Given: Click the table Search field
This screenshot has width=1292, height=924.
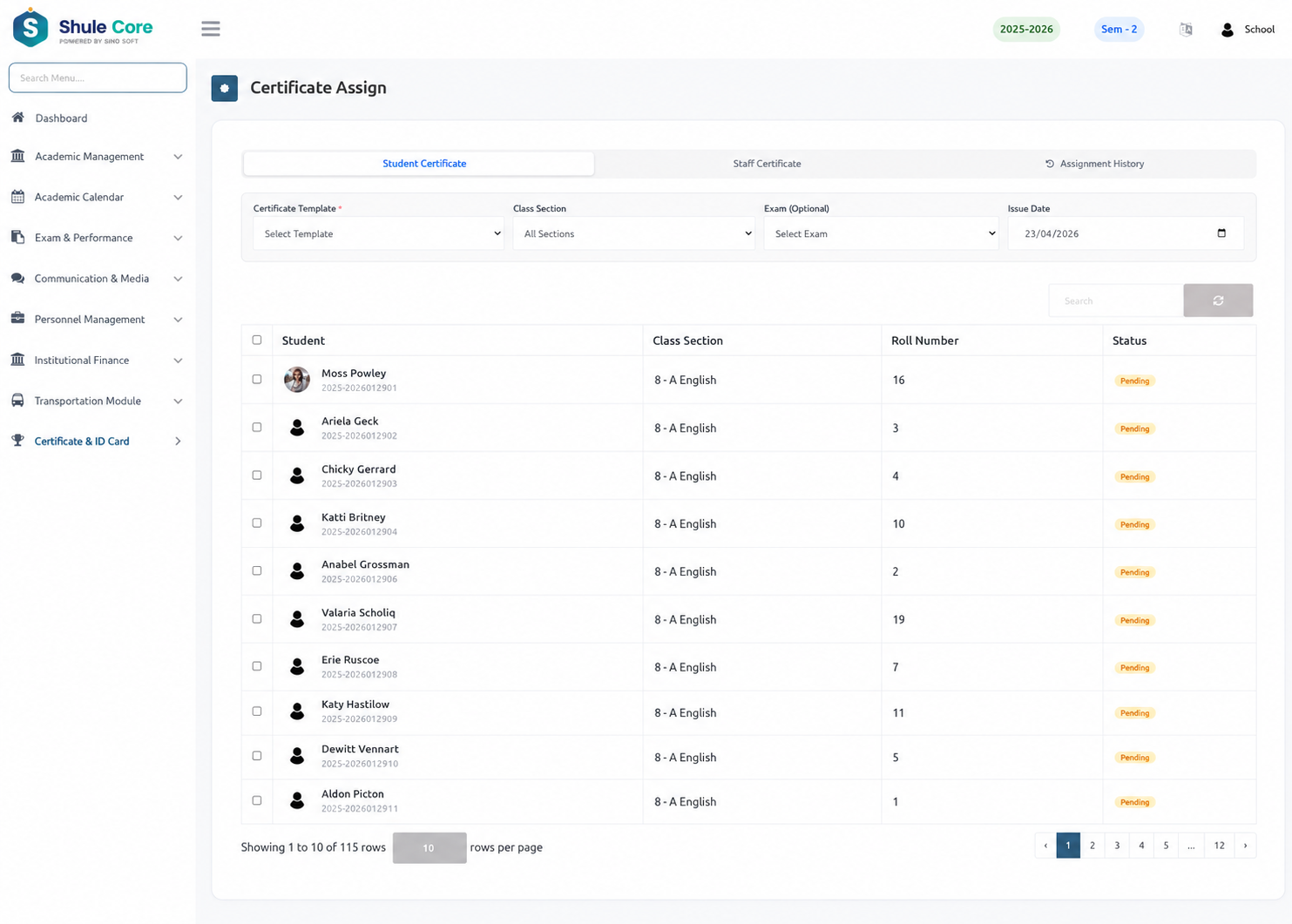Looking at the screenshot, I should click(x=1116, y=300).
